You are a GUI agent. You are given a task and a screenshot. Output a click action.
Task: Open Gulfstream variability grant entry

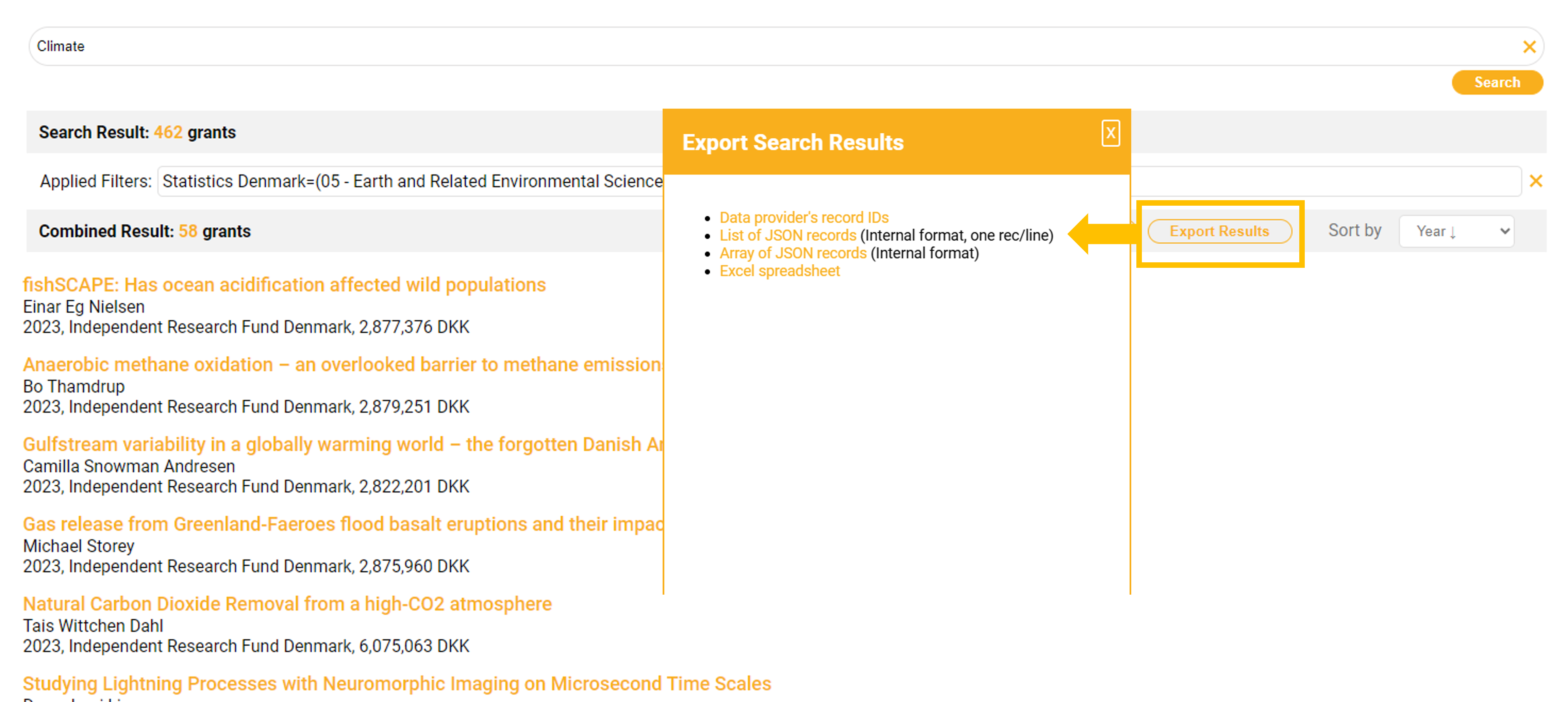click(x=341, y=445)
